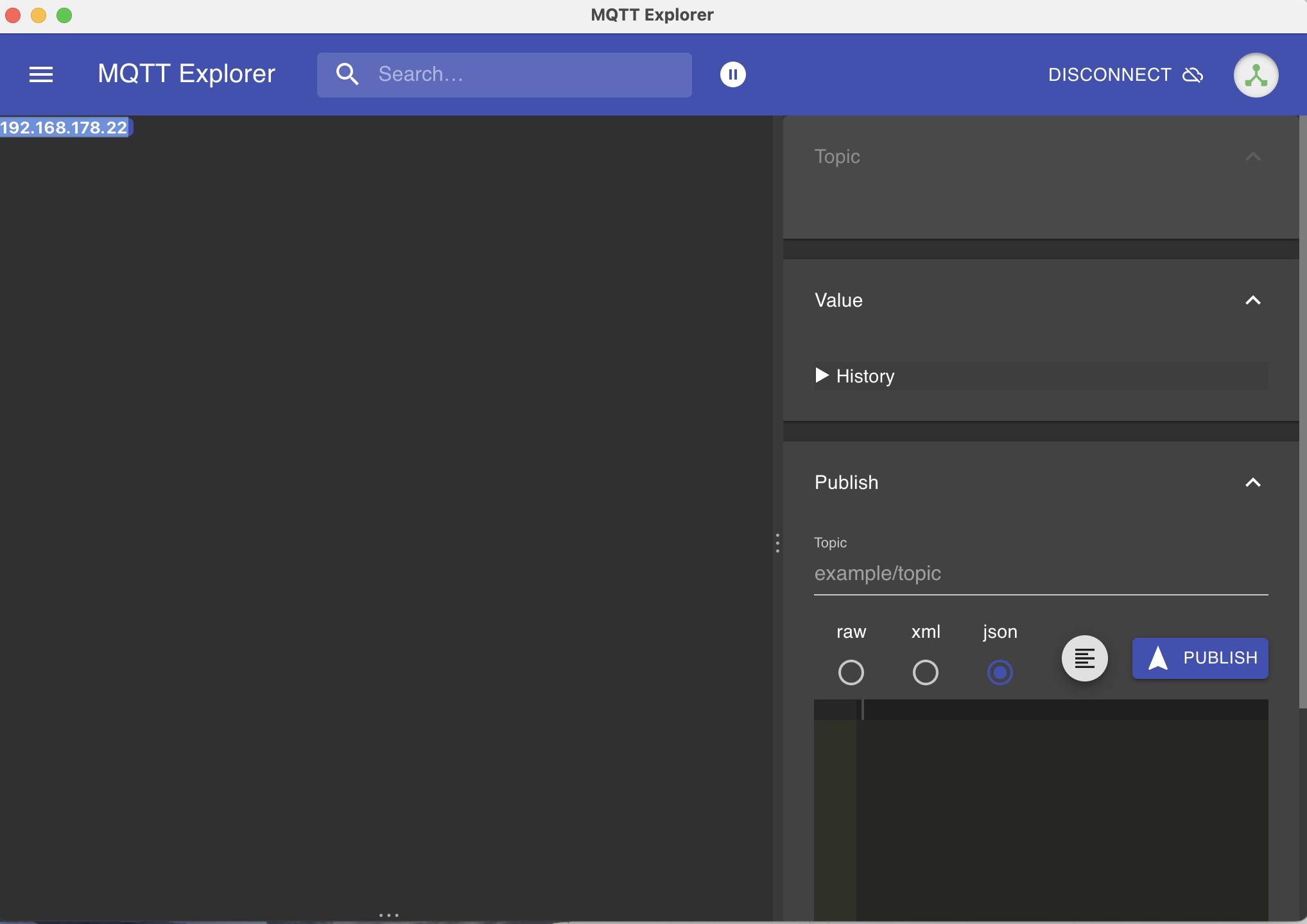Open the hamburger menu
Viewport: 1307px width, 924px height.
tap(41, 74)
